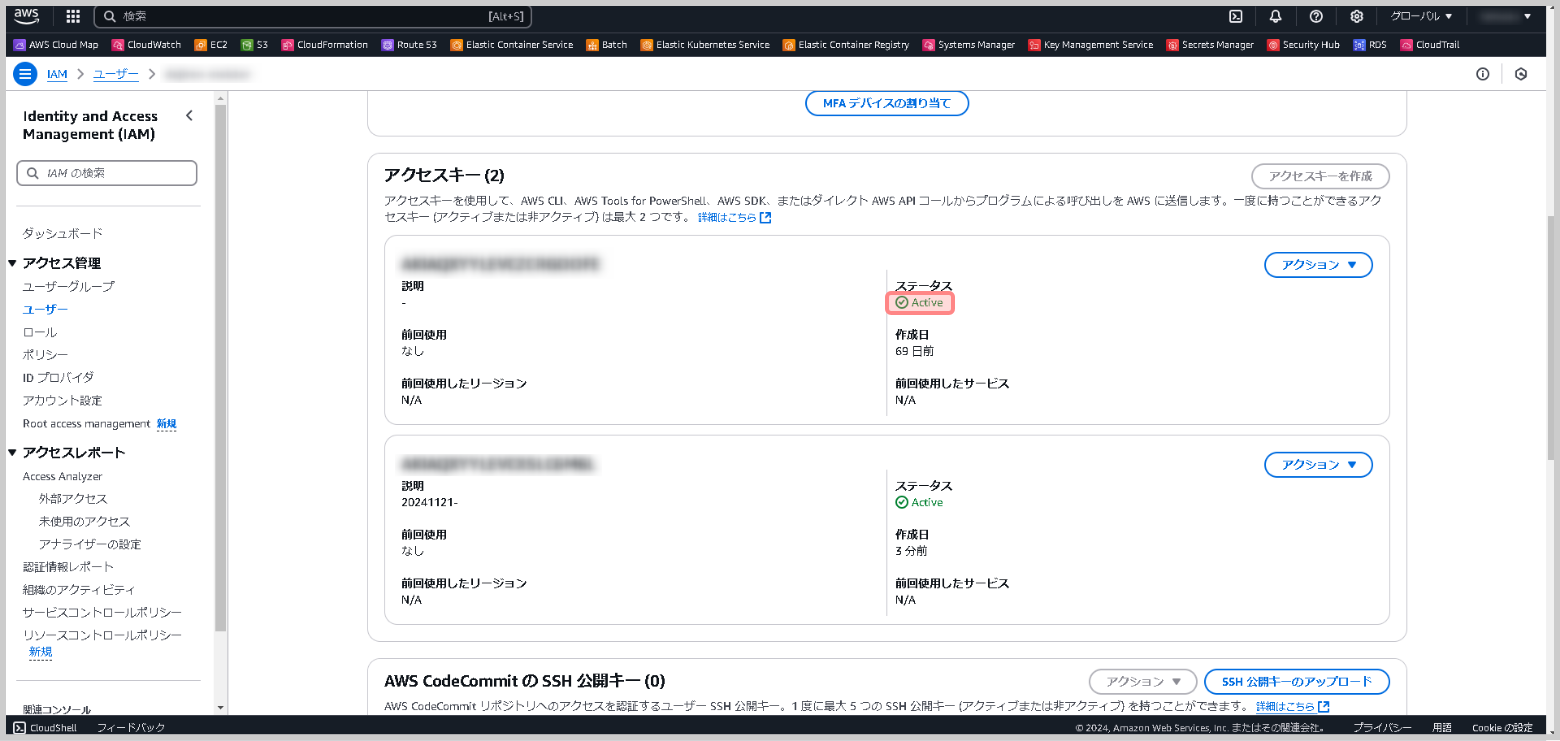
Task: Open the settings gear in top bar
Action: pyautogui.click(x=1357, y=16)
